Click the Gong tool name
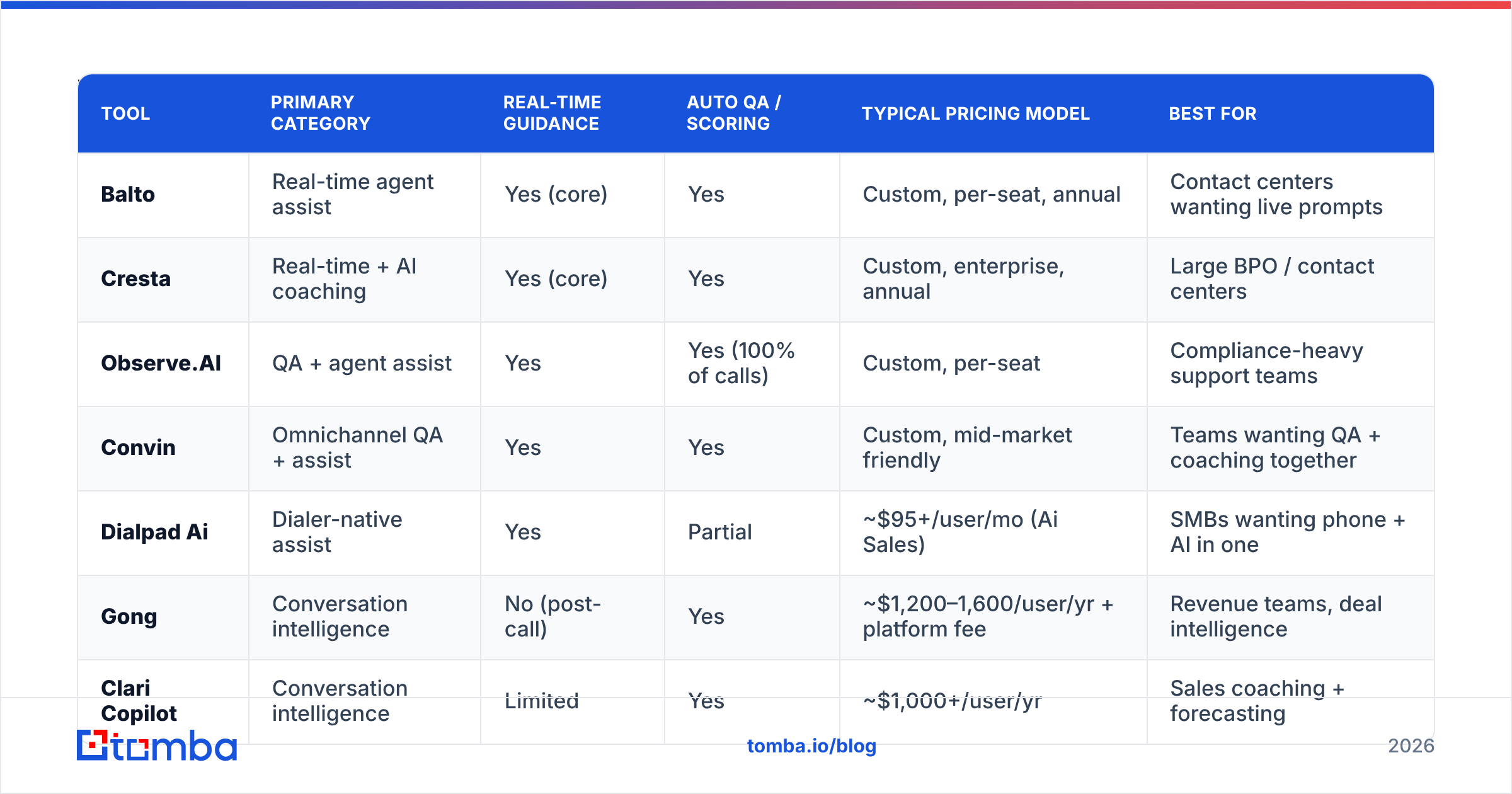The width and height of the screenshot is (1512, 794). pos(129,616)
